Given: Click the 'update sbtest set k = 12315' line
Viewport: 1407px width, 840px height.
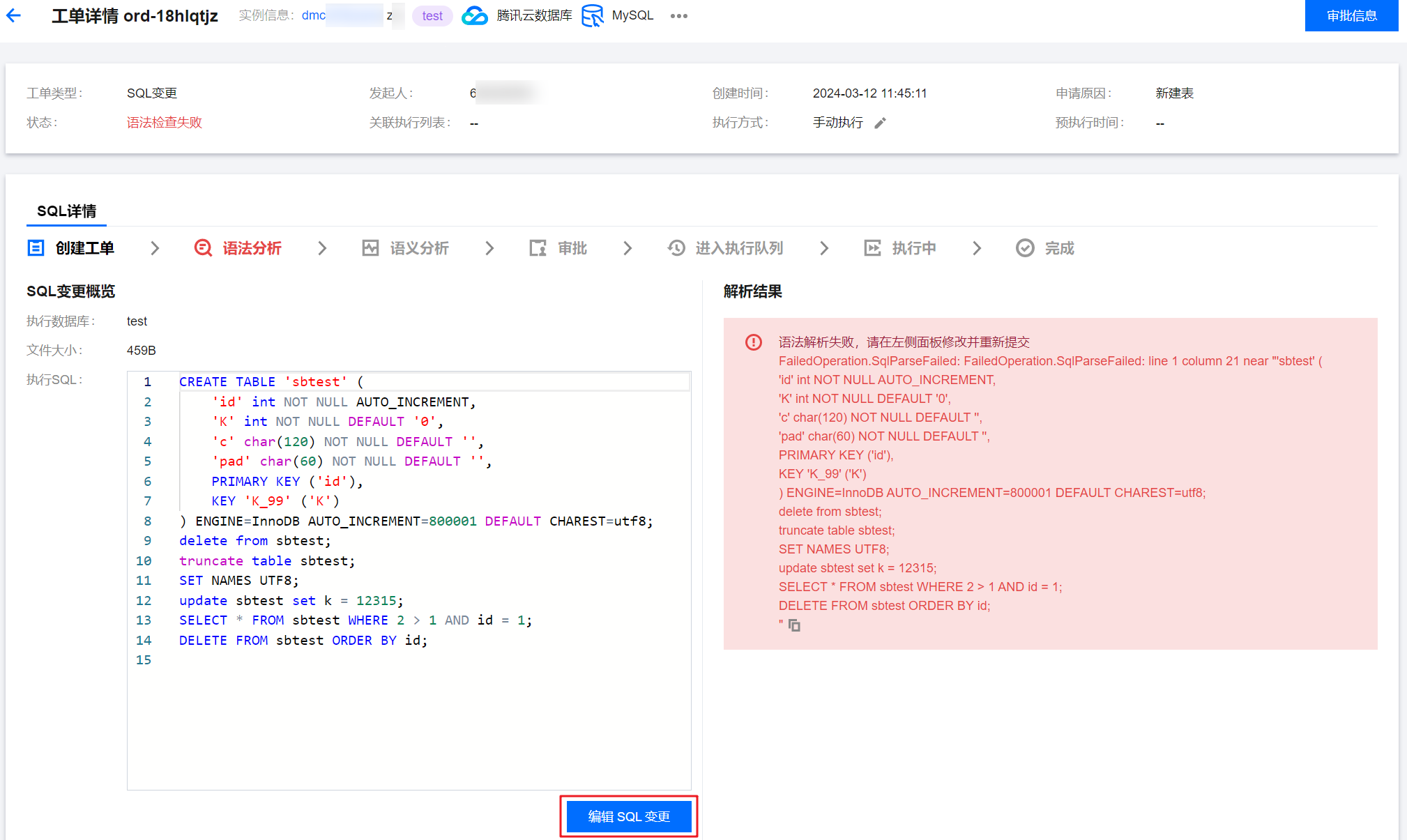Looking at the screenshot, I should tap(291, 601).
